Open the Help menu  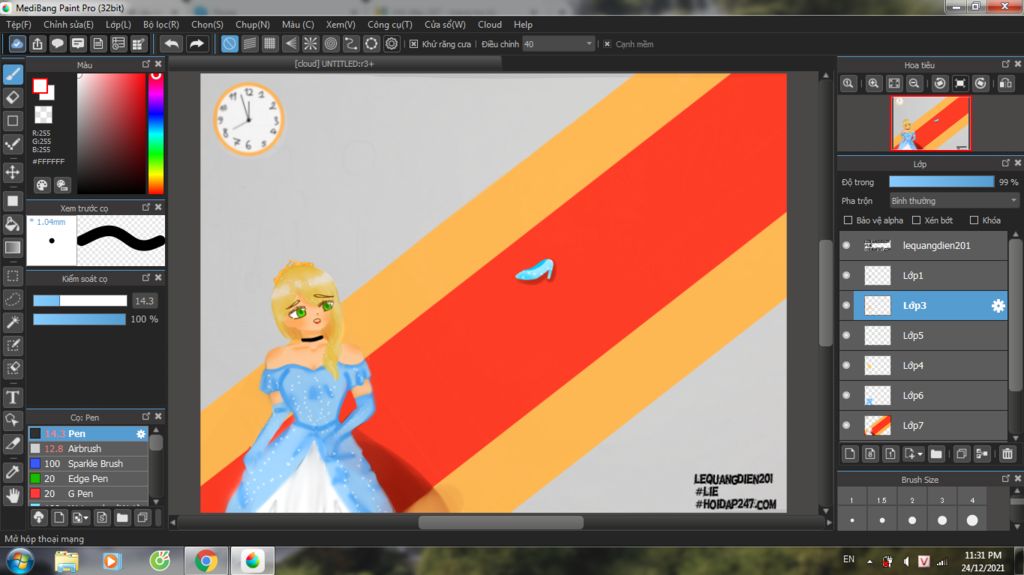(x=522, y=24)
